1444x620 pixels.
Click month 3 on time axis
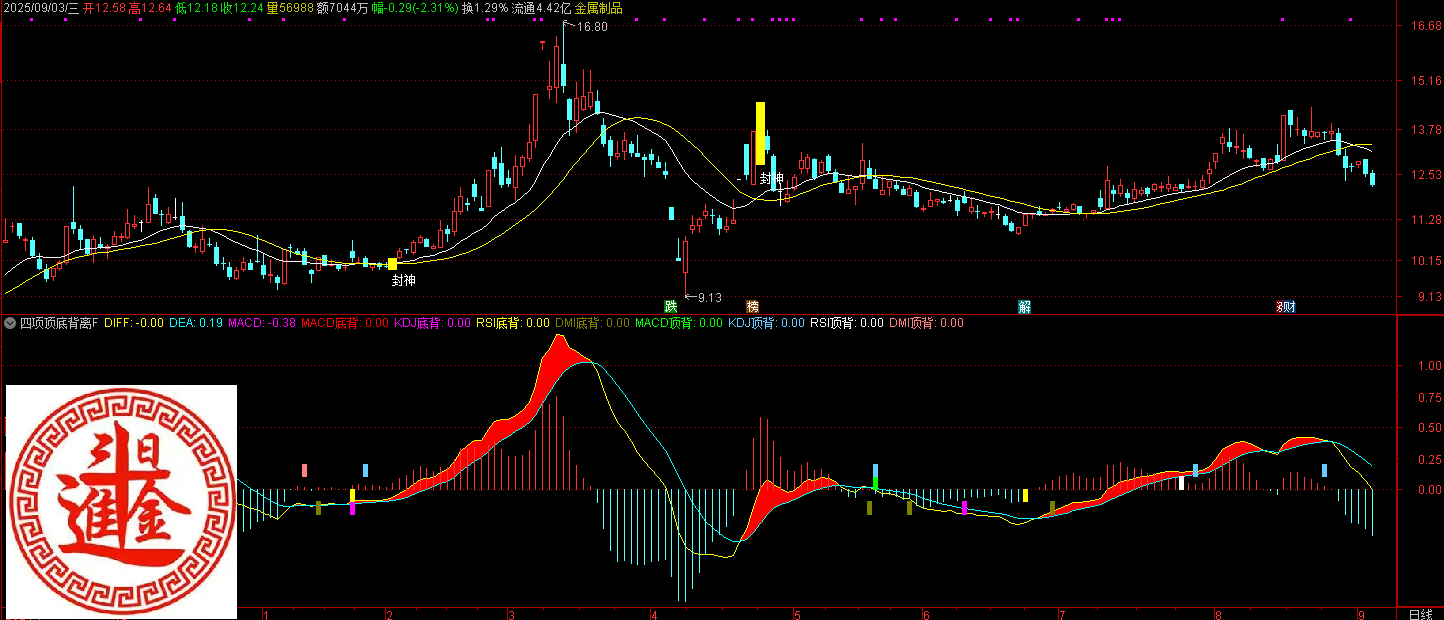click(511, 614)
